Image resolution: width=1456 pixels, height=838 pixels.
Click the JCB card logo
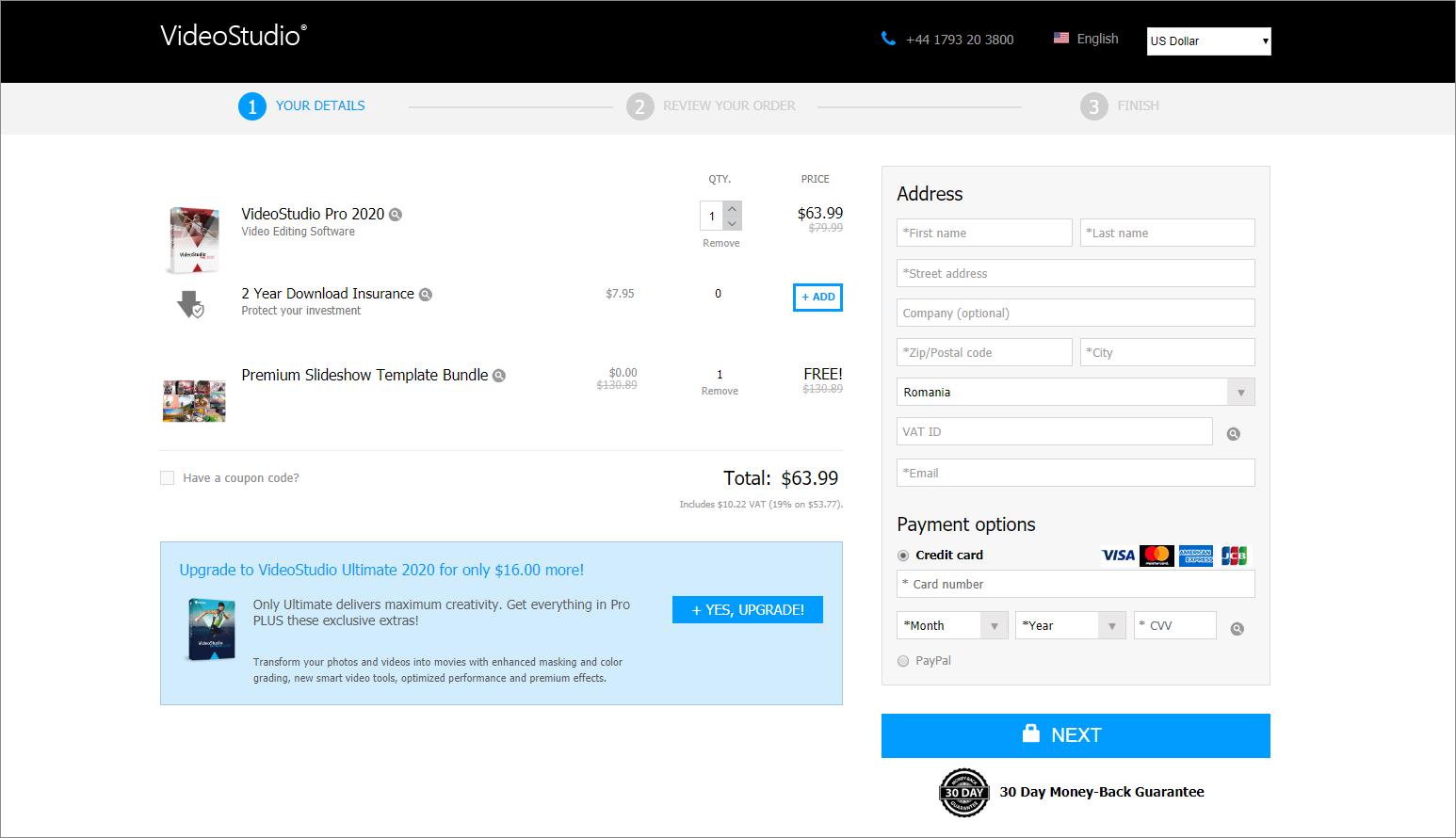1234,556
